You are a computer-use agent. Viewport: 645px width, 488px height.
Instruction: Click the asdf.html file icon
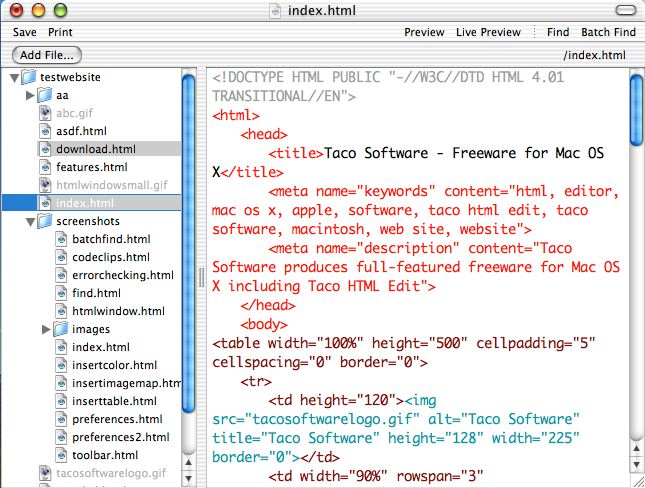(x=45, y=131)
